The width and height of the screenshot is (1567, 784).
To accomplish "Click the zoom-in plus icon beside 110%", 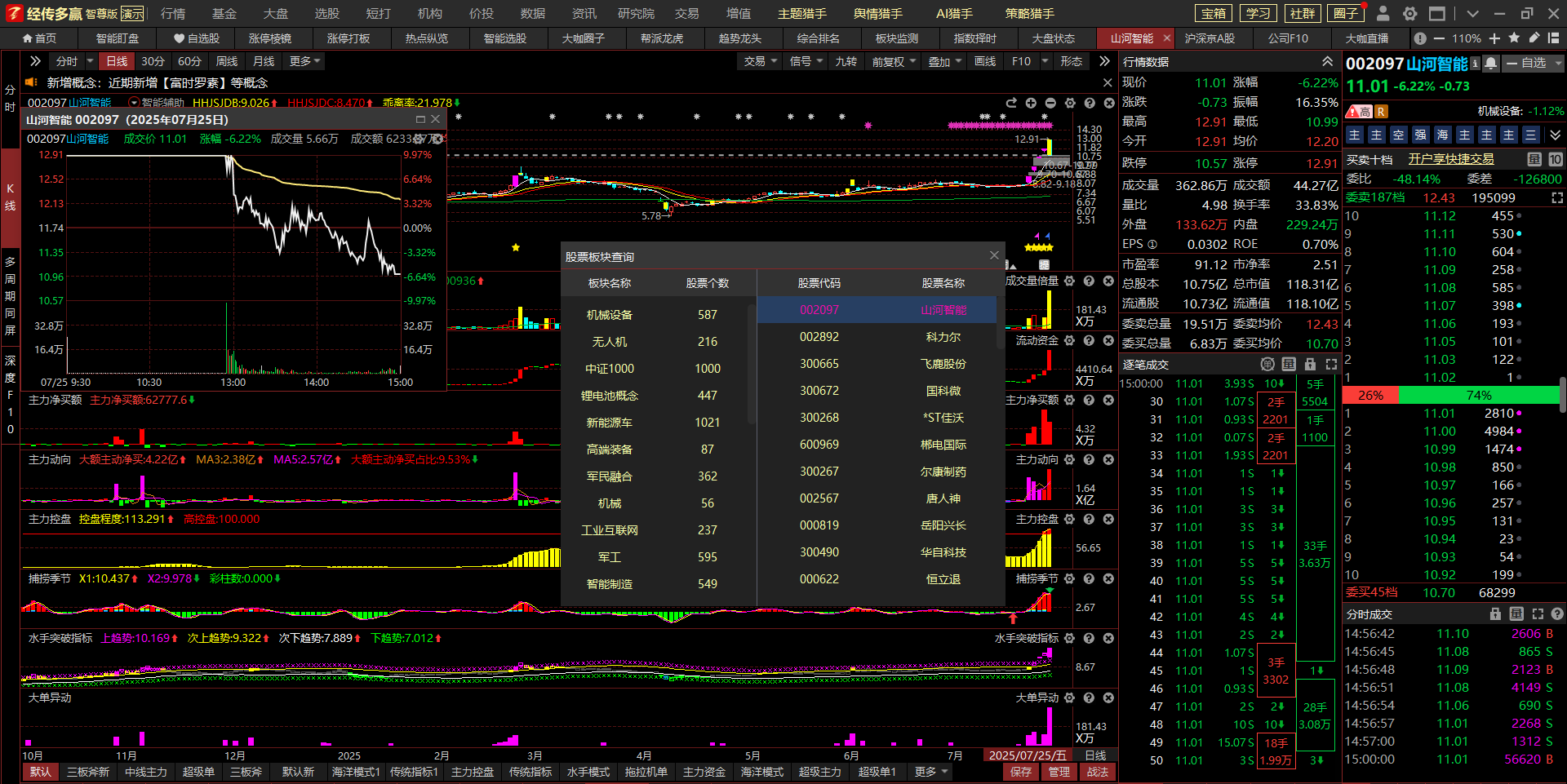I will point(1494,38).
